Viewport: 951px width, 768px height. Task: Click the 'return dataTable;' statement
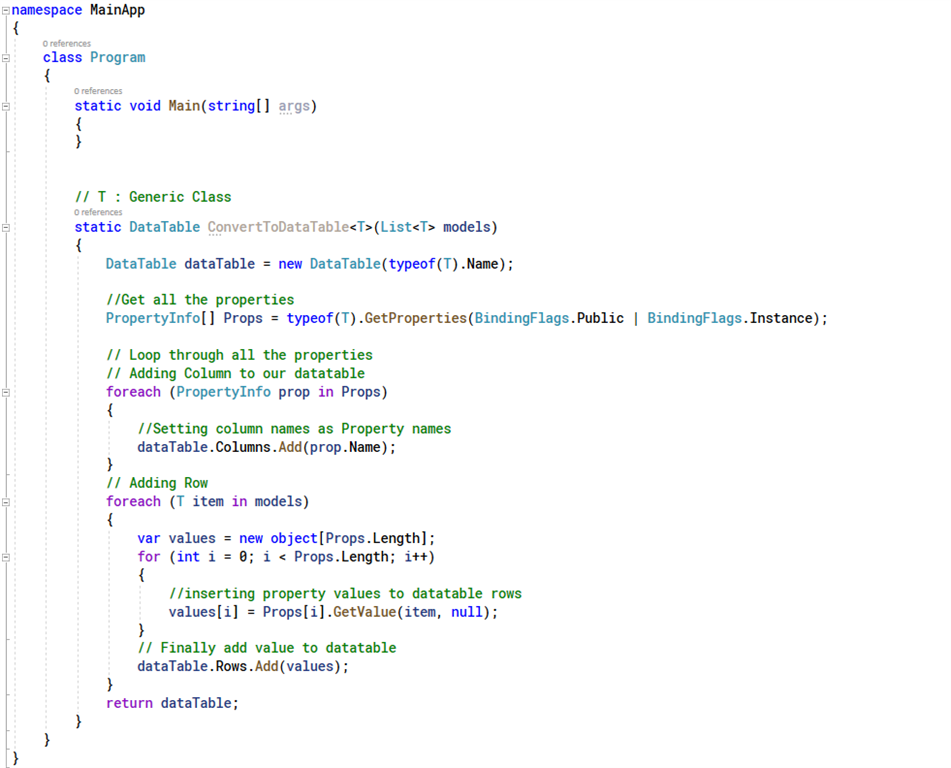(x=172, y=704)
